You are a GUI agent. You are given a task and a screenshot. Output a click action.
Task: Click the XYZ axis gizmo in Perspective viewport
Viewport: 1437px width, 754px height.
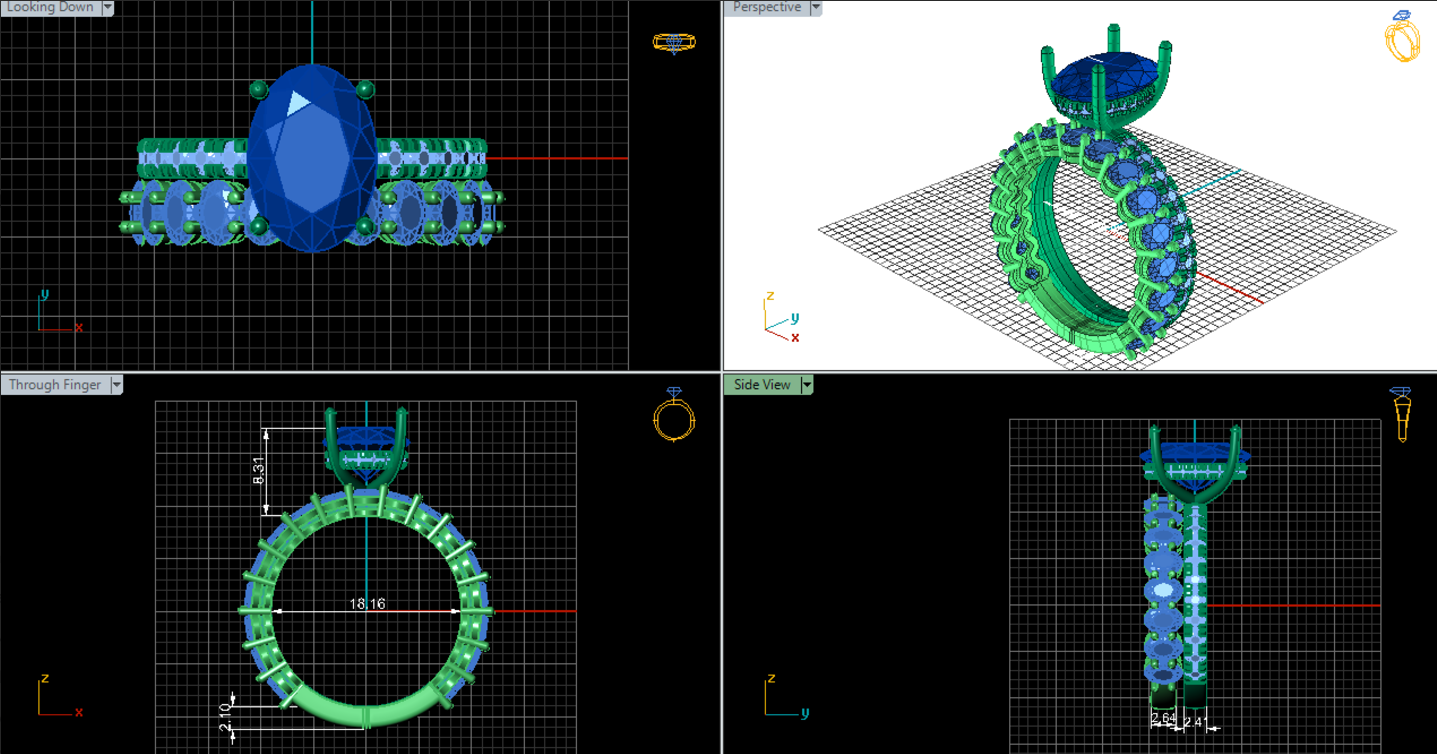pos(781,320)
